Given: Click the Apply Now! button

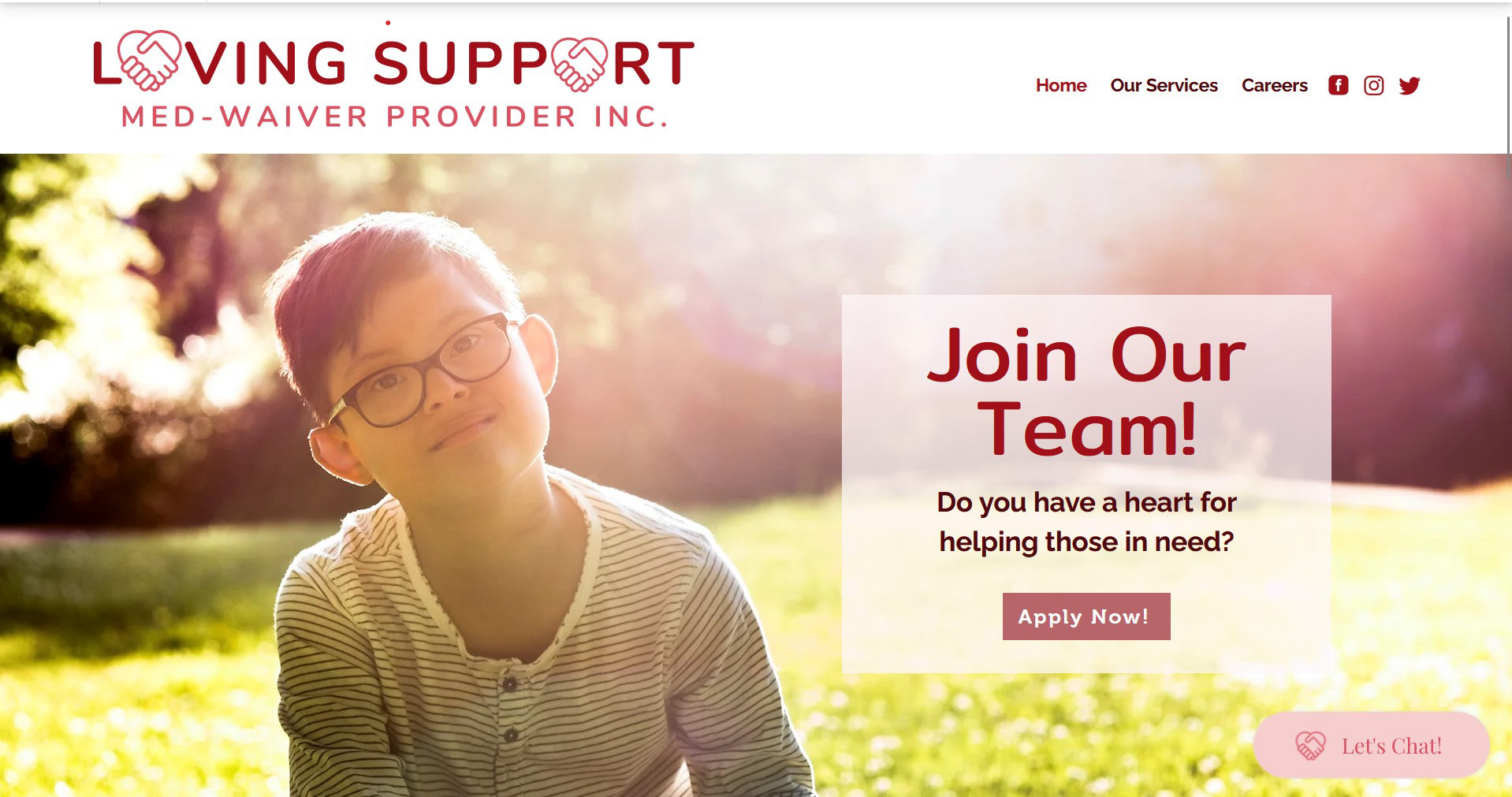Looking at the screenshot, I should [x=1086, y=616].
